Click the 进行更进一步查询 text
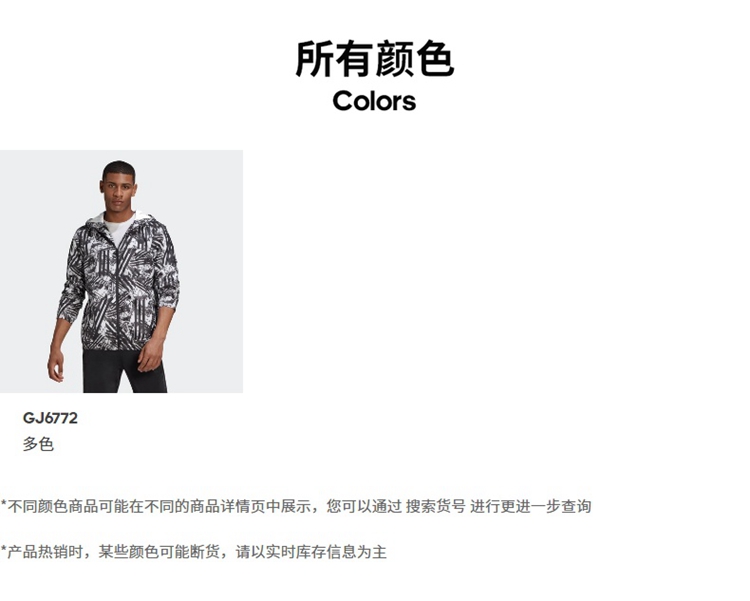 click(530, 506)
